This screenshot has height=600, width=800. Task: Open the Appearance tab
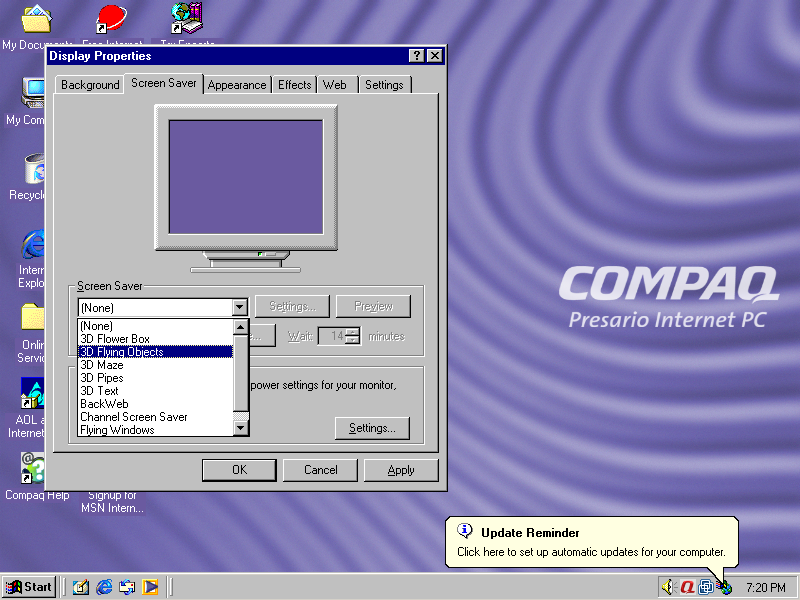[x=237, y=85]
